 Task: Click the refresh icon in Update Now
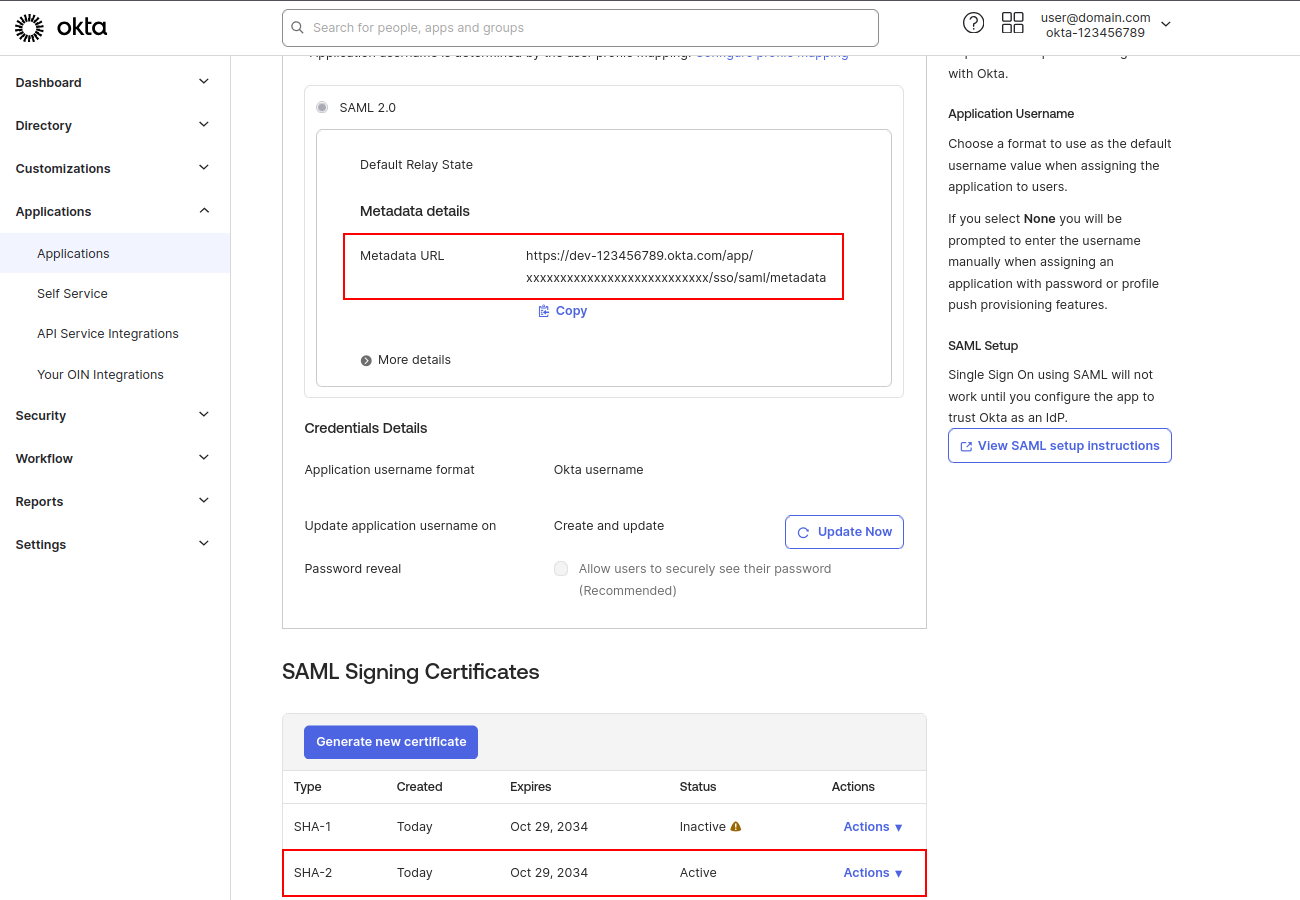pos(803,533)
